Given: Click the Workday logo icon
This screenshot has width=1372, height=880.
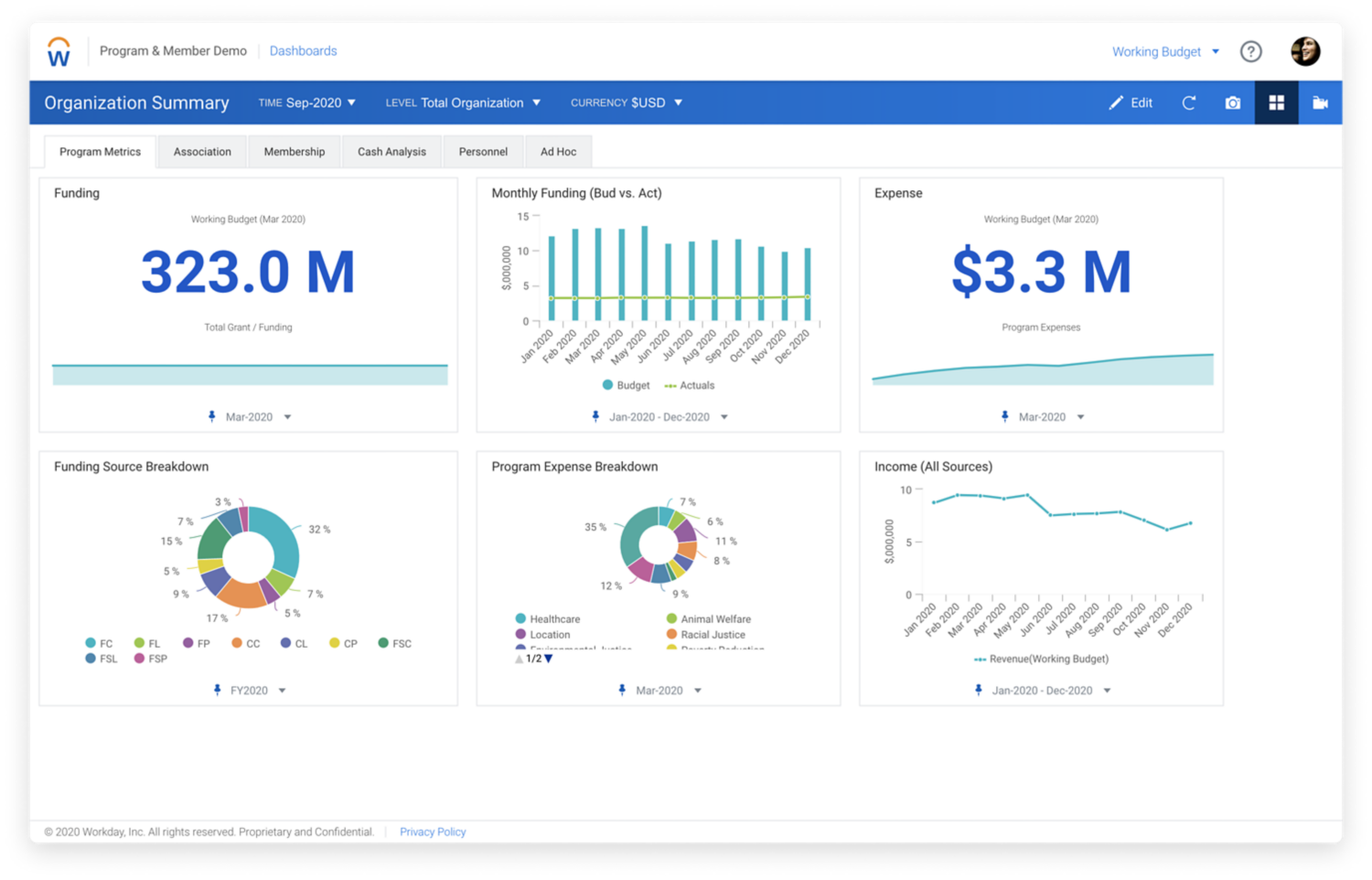Looking at the screenshot, I should (x=59, y=52).
